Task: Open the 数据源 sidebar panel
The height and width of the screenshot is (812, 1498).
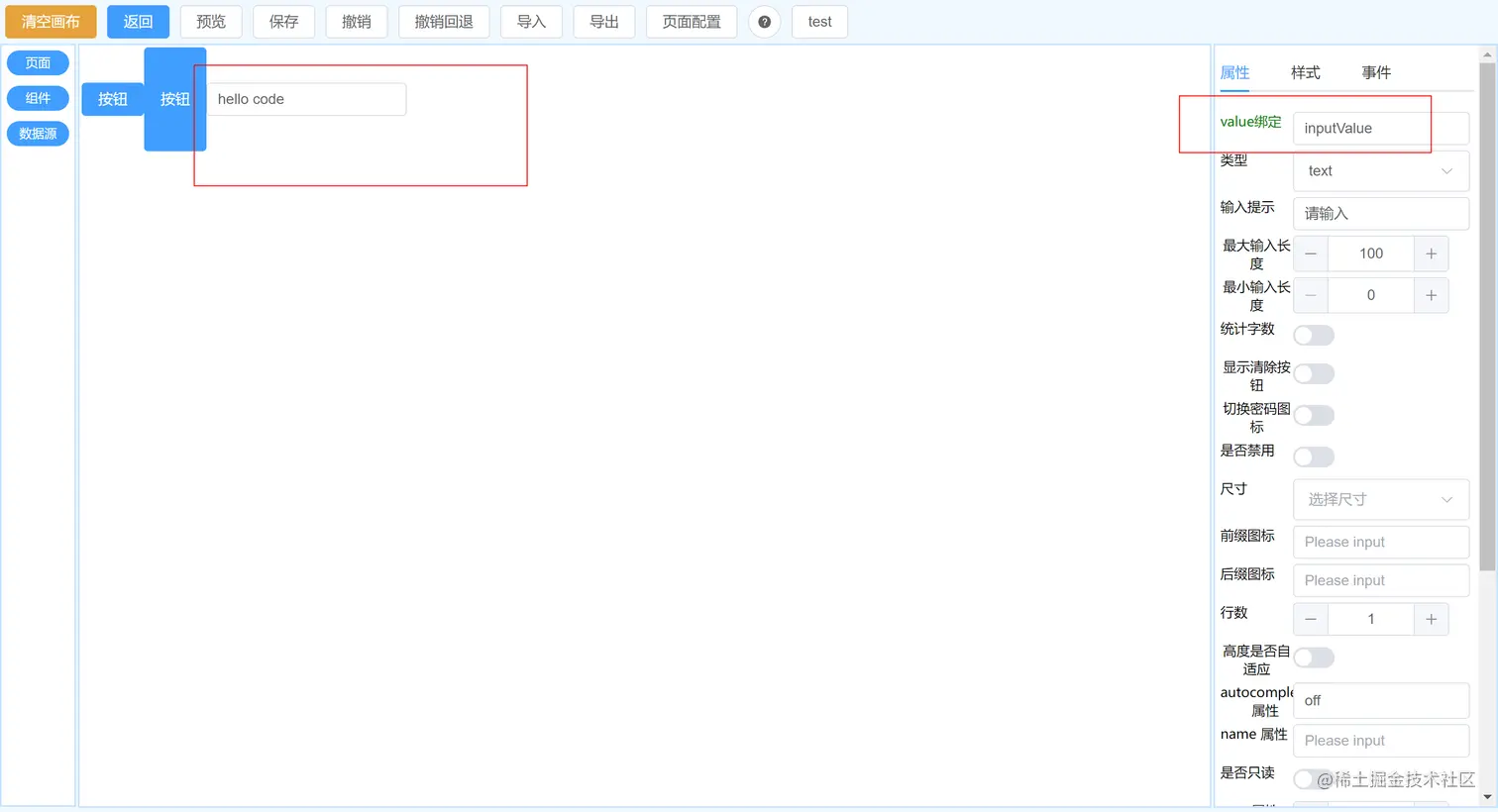Action: [x=38, y=134]
